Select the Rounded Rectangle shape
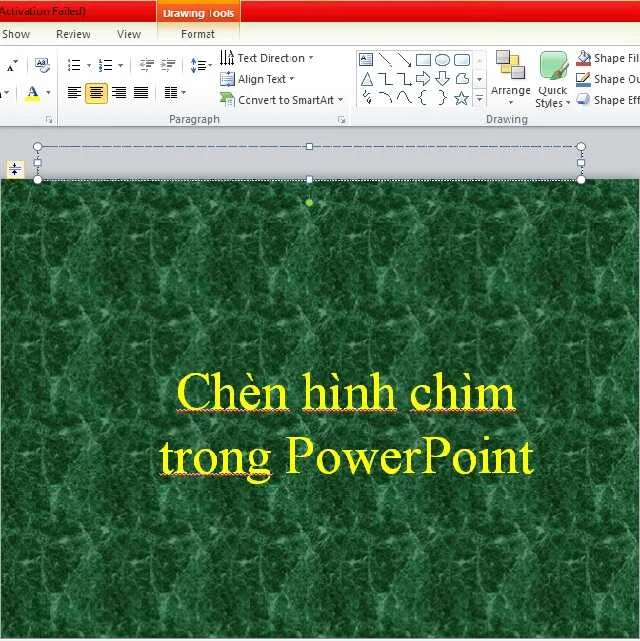 click(462, 60)
